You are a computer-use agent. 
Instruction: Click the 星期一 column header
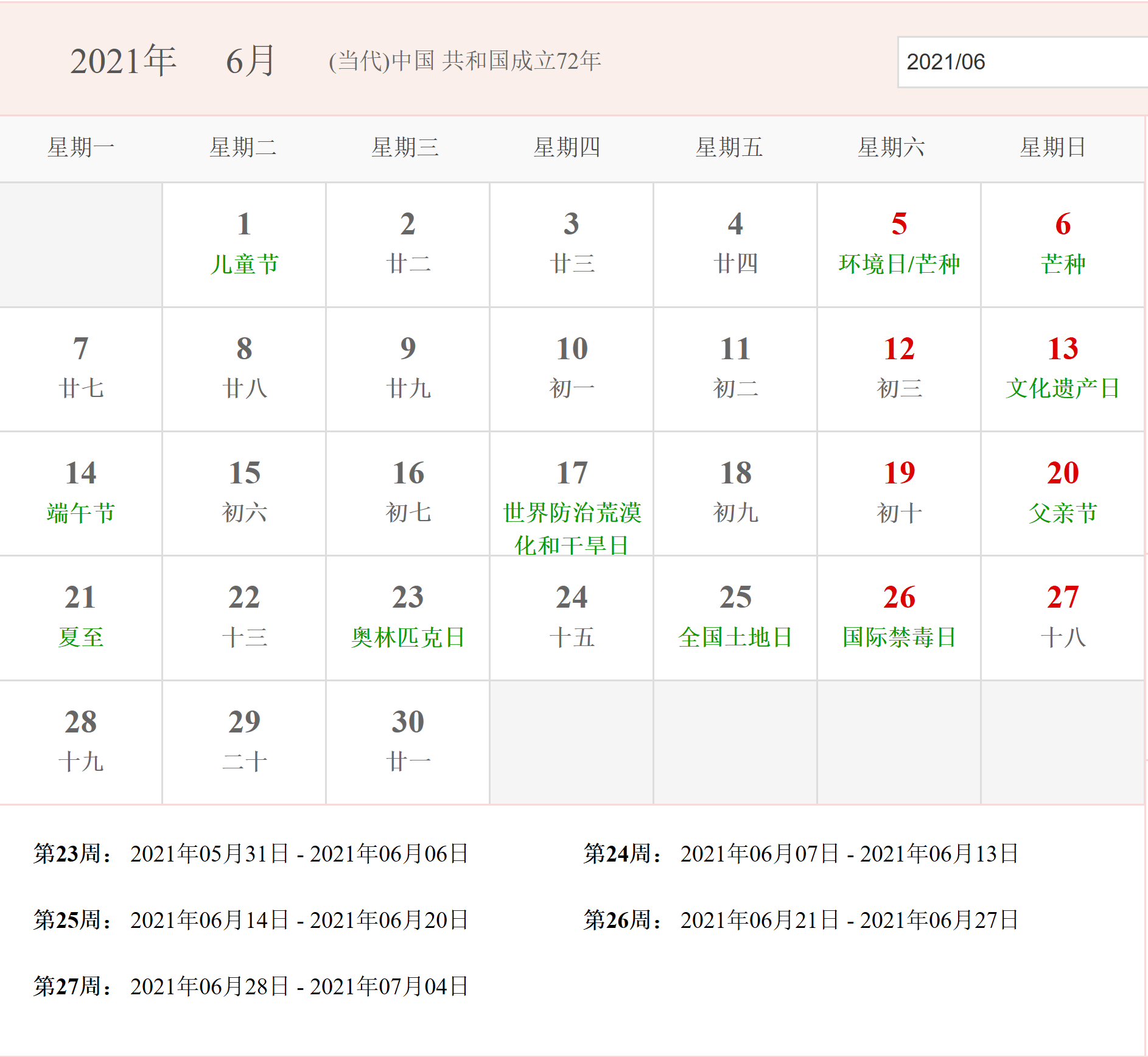coord(81,147)
